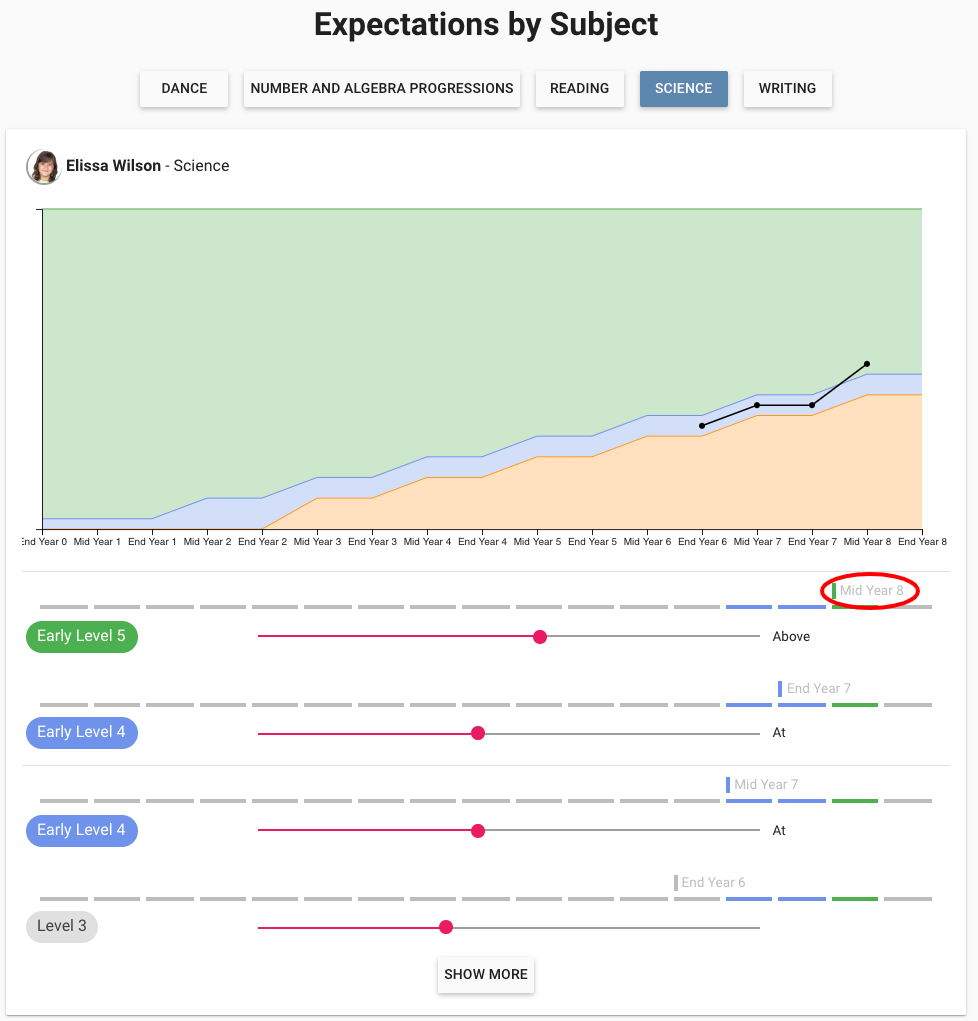Click the Early Level 4 chip for Mid Year 7
Screen dimensions: 978x1021
82,830
